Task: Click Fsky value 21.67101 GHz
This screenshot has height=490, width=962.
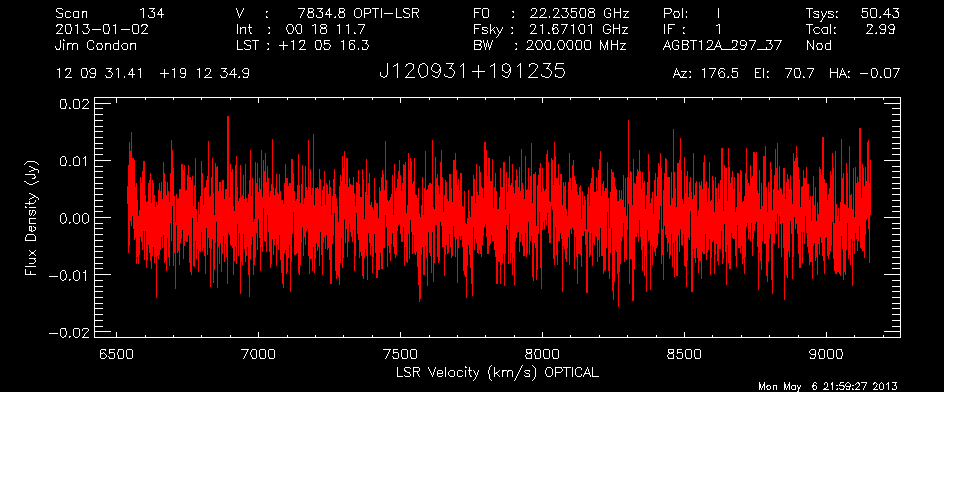Action: tap(579, 29)
